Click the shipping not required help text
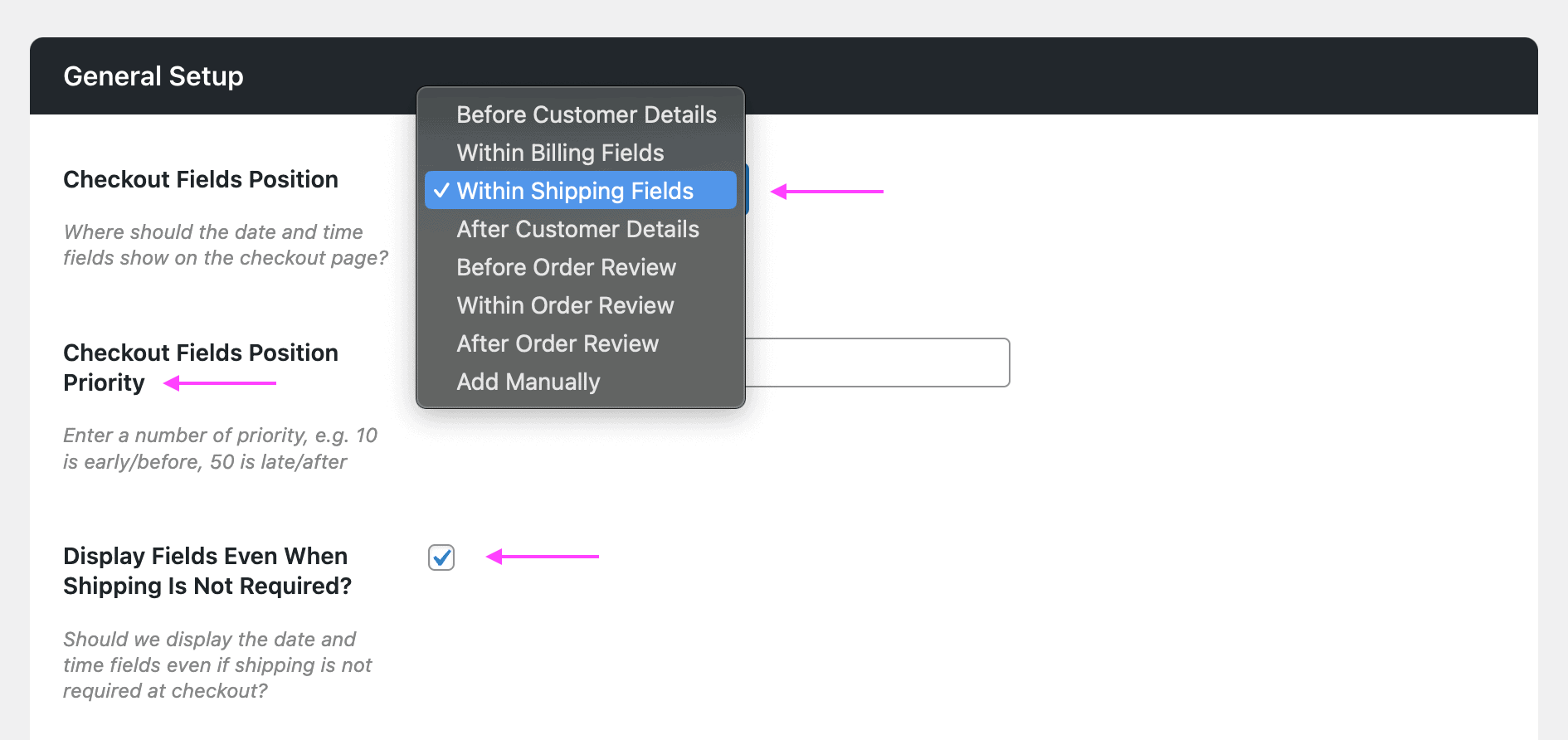The image size is (1568, 740). pos(217,665)
